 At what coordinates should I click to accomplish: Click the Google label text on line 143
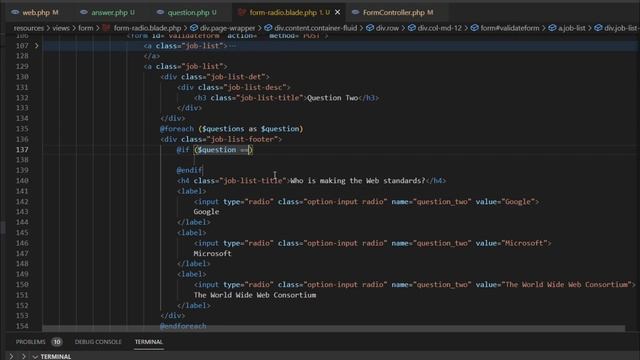coord(206,212)
